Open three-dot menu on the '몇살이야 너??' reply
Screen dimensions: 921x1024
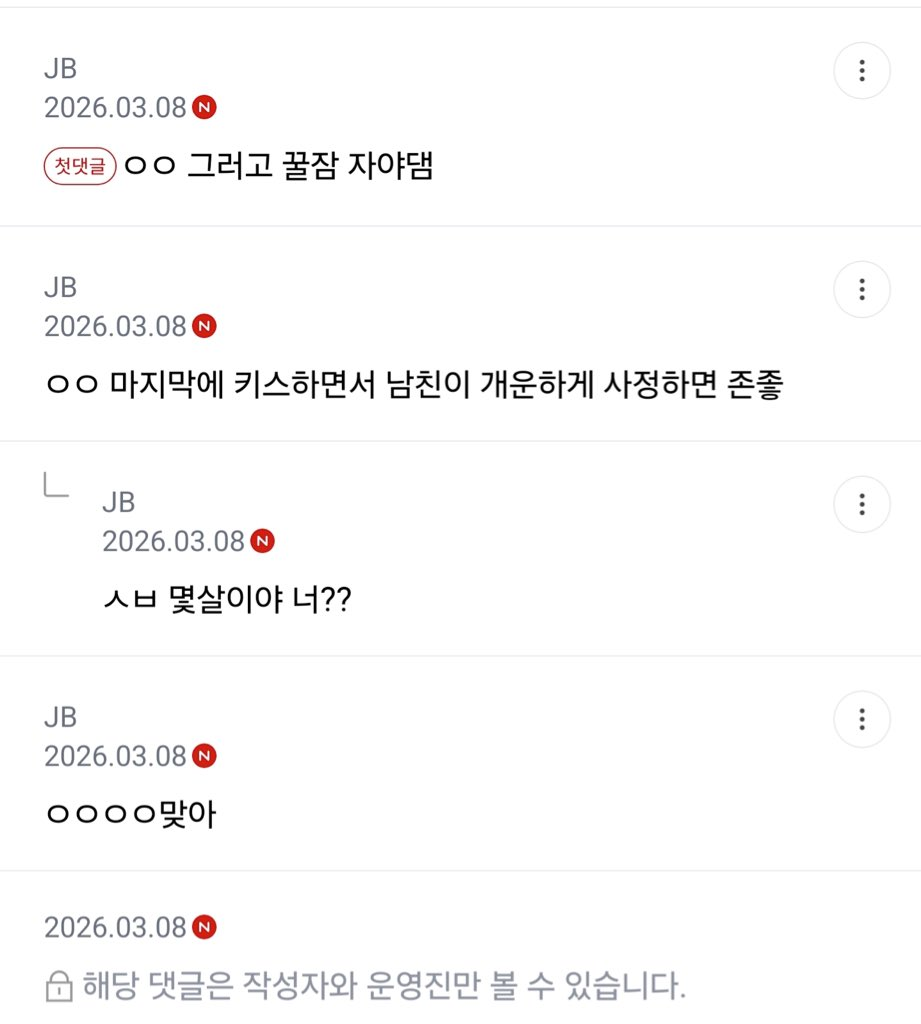861,504
